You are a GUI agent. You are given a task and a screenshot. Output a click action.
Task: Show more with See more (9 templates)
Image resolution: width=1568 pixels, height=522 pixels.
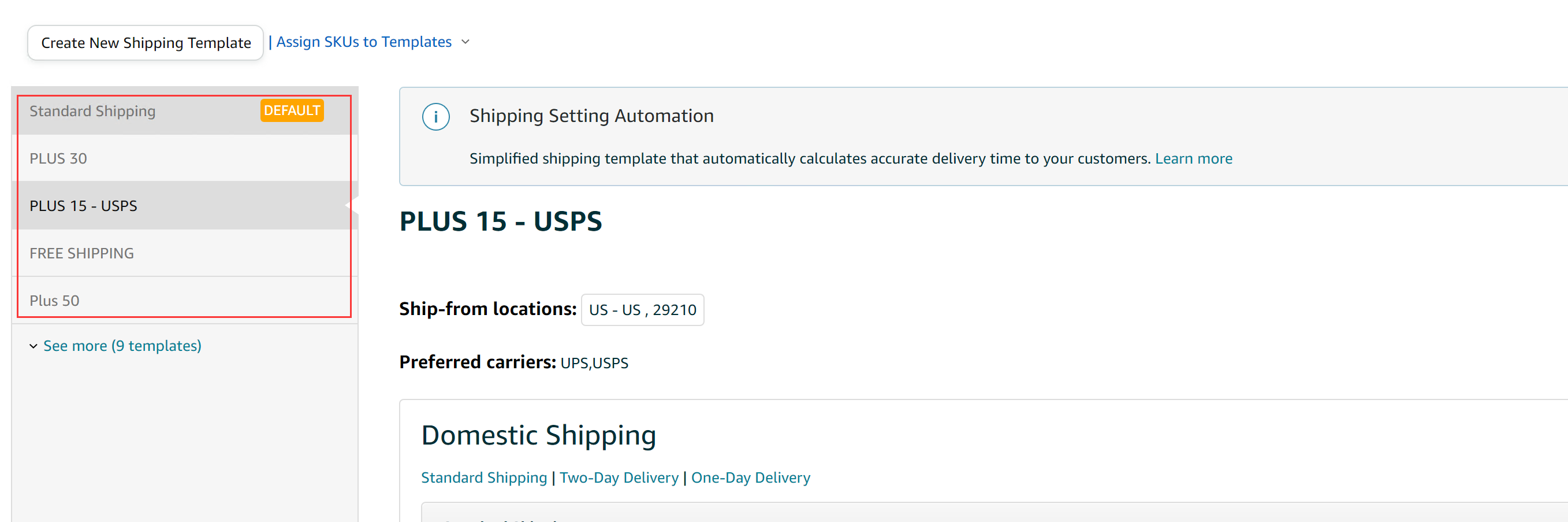tap(122, 346)
